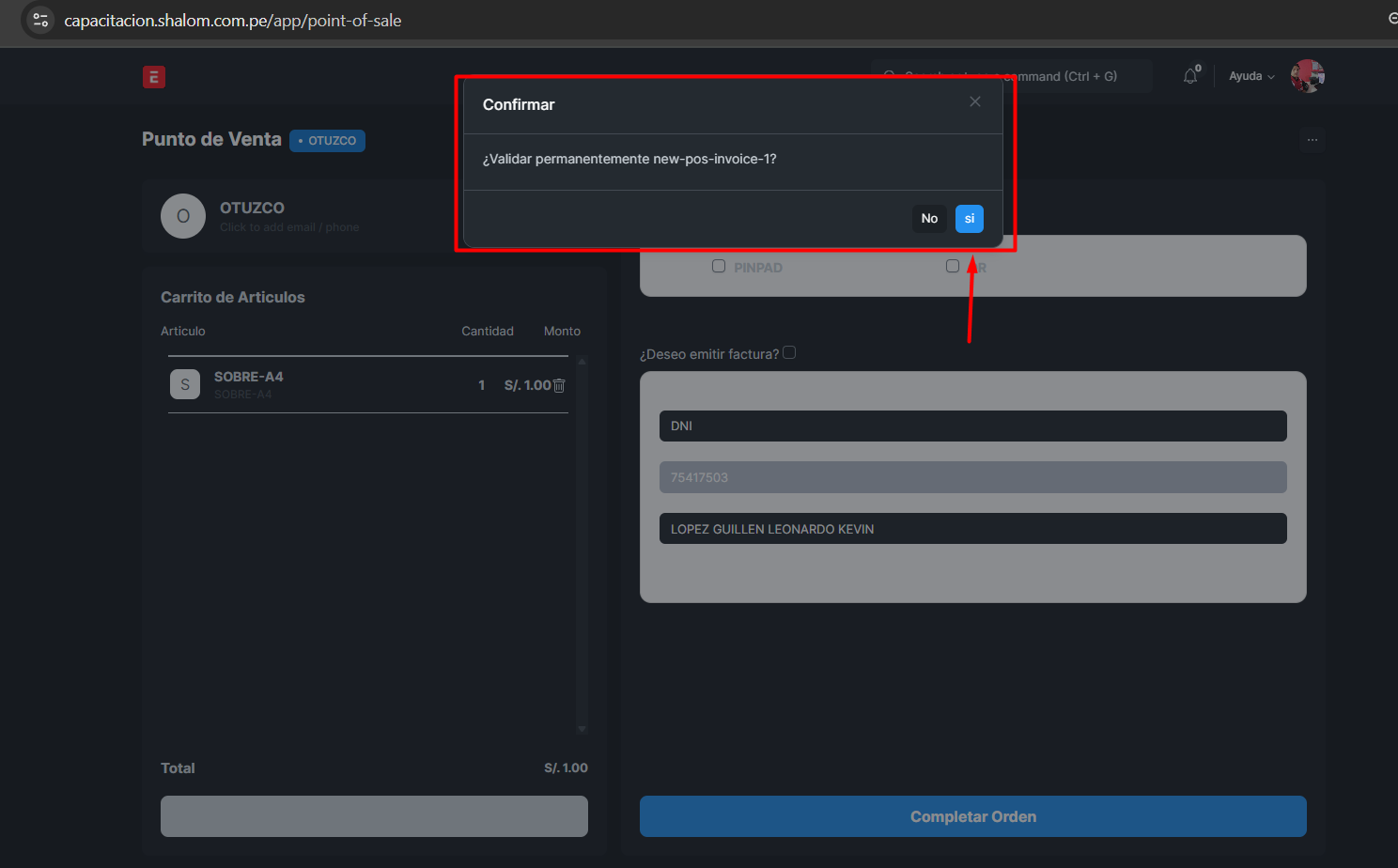Click the Completar Orden button
Screen dimensions: 1398x868
[972, 816]
